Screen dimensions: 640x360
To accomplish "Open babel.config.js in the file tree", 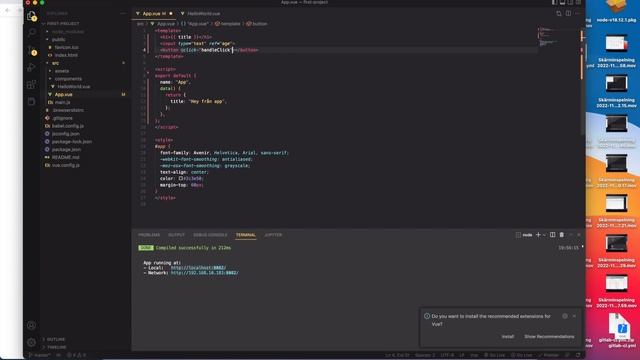I will 68,126.
